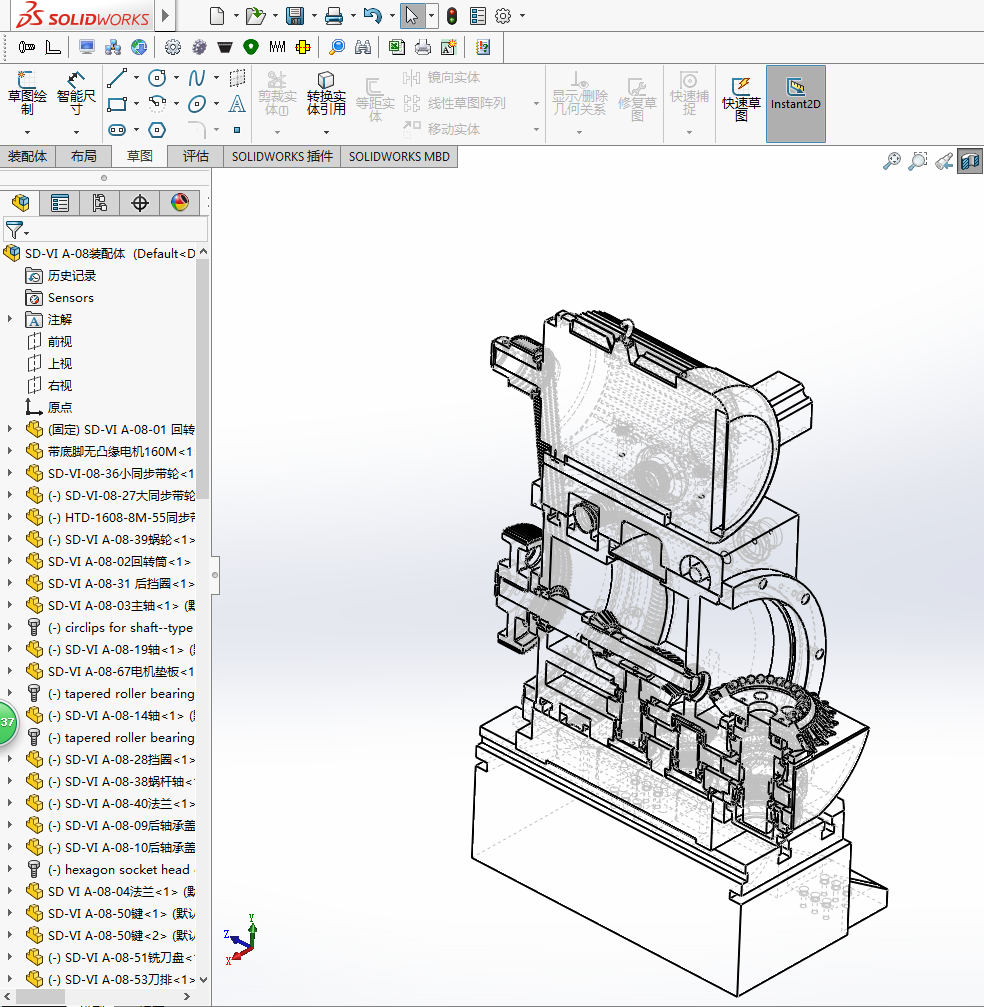The width and height of the screenshot is (984, 1007).
Task: Toggle the Rapid Sketch (快速草图) button
Action: pyautogui.click(x=741, y=96)
